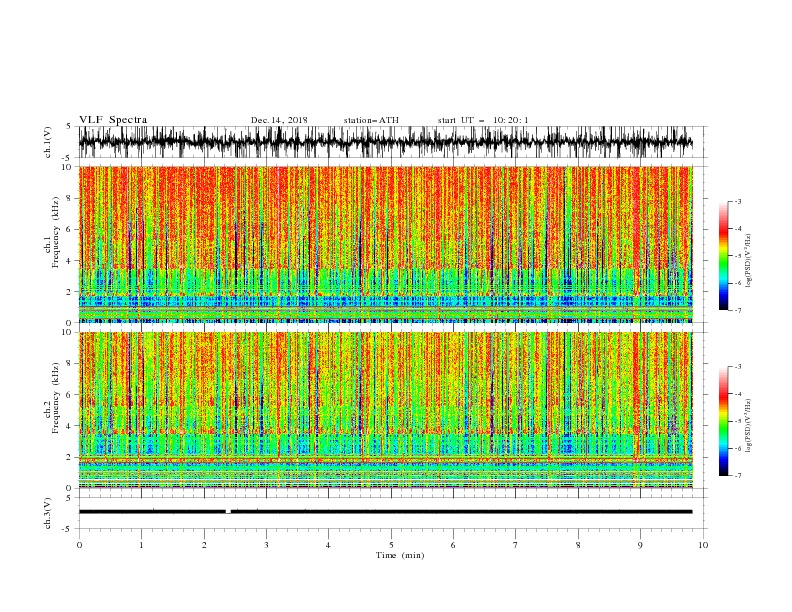Image resolution: width=792 pixels, height=612 pixels.
Task: Click the ch.2 colorbar "log(PSD)(V²/Hz)" label
Action: [x=749, y=426]
